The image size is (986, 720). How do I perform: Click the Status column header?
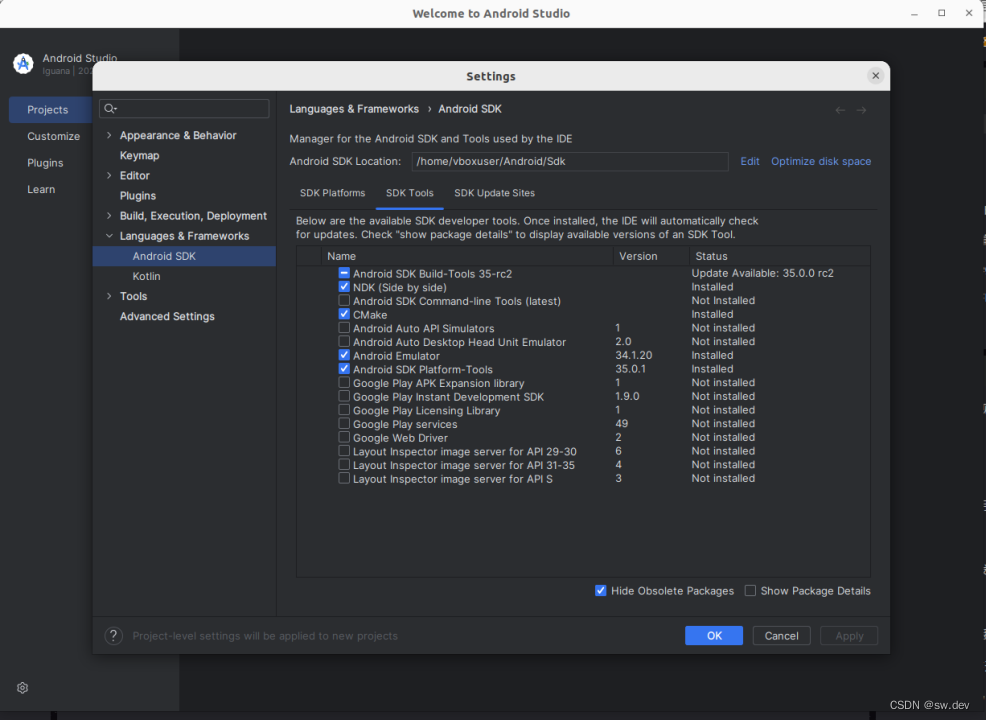pyautogui.click(x=780, y=256)
